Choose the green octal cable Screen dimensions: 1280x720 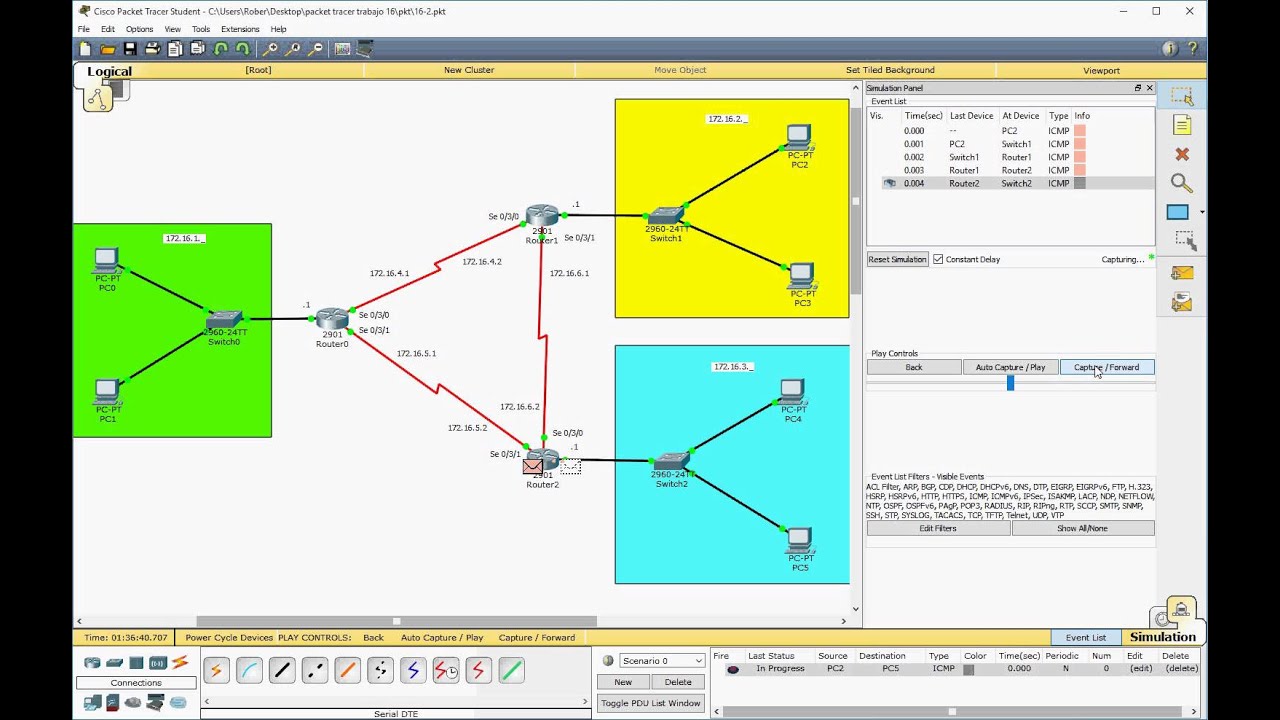click(511, 671)
